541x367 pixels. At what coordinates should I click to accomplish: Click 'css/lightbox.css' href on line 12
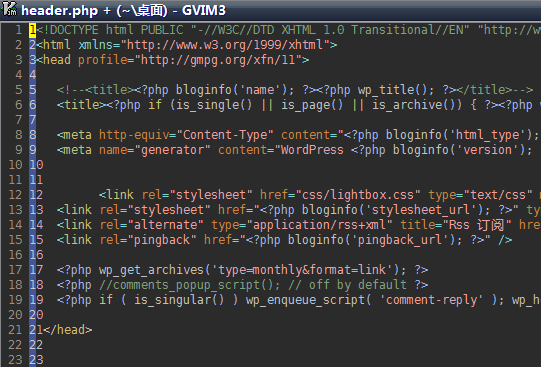[357, 195]
